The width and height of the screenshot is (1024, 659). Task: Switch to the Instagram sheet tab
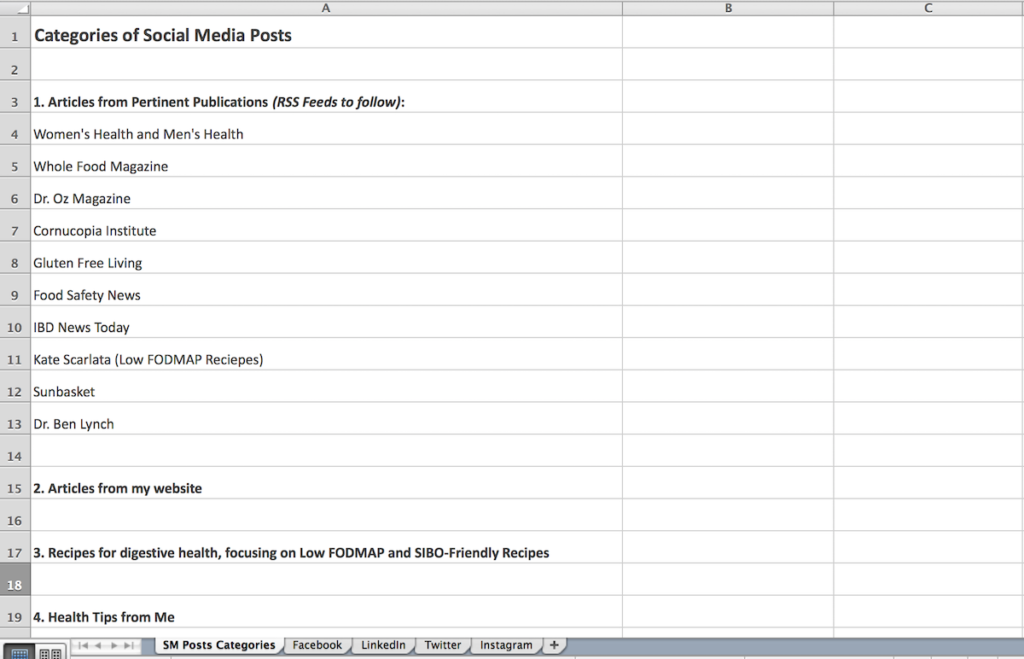[x=506, y=645]
